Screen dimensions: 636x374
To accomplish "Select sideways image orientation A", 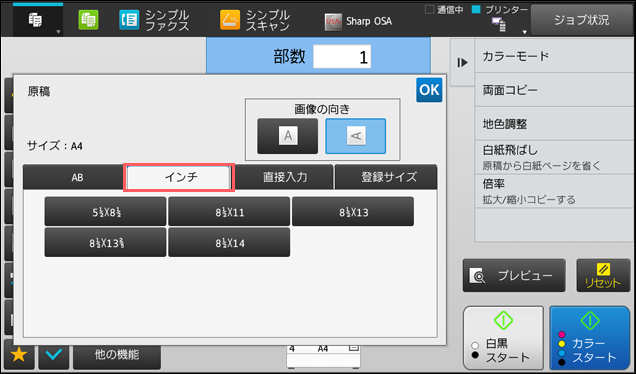I will tap(356, 136).
